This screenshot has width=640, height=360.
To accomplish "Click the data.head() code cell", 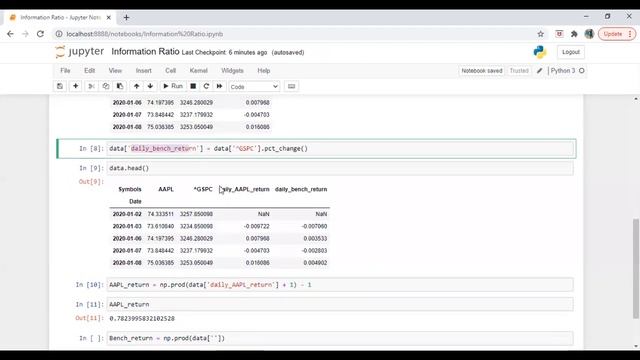I will click(x=340, y=168).
